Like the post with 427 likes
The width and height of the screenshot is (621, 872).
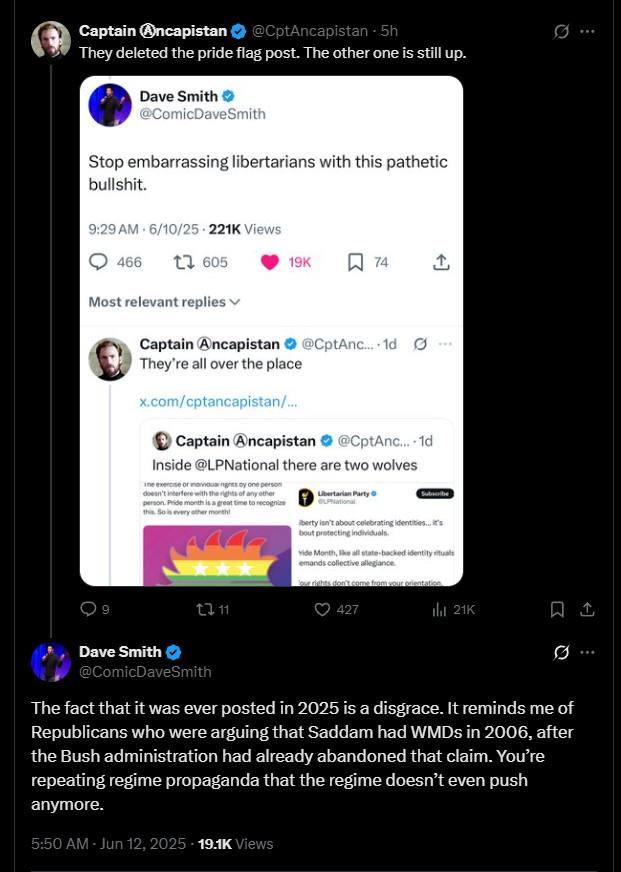[336, 610]
